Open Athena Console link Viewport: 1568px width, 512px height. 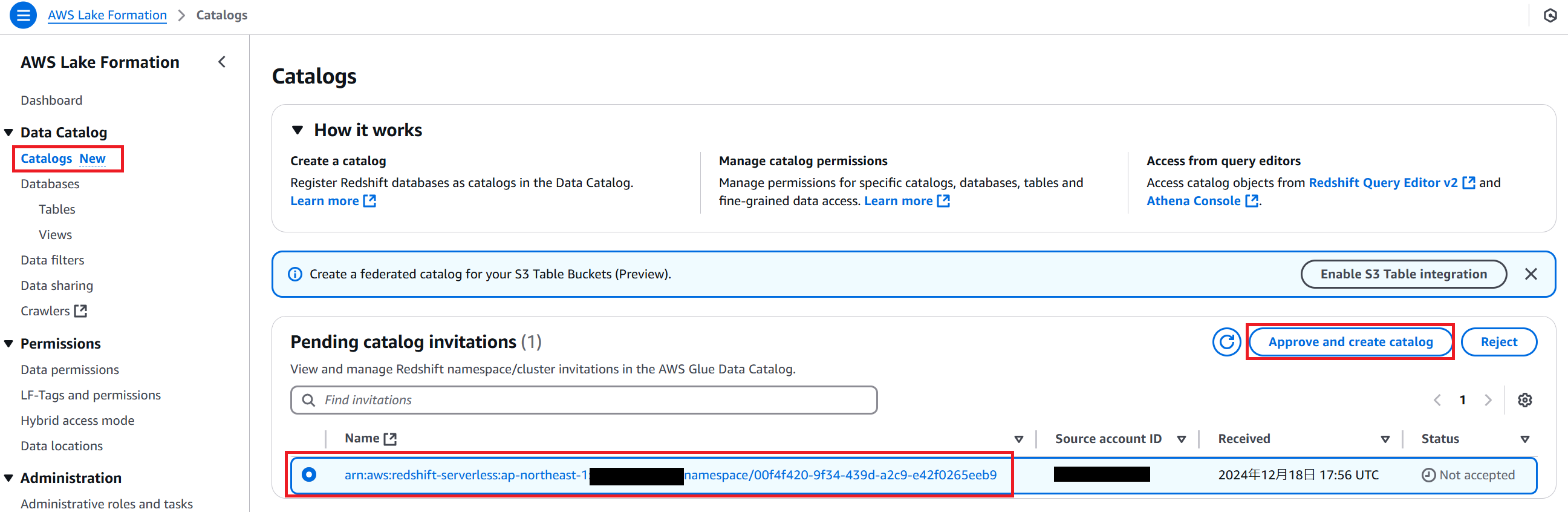(x=1202, y=201)
